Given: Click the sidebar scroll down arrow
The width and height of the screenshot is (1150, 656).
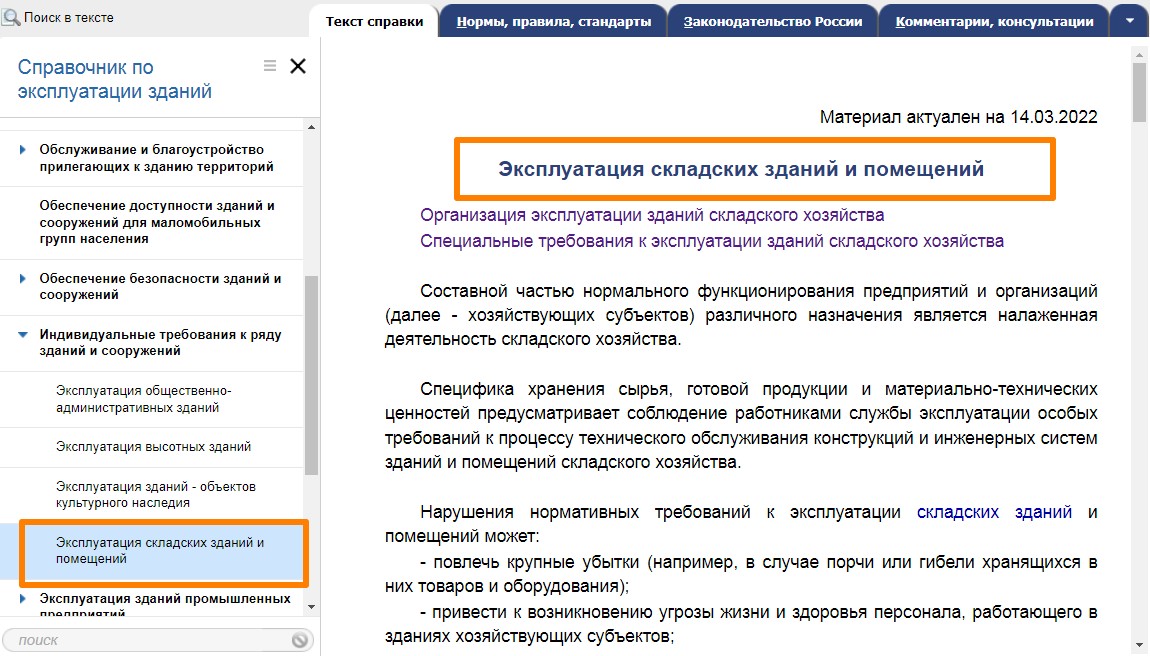Looking at the screenshot, I should point(311,607).
